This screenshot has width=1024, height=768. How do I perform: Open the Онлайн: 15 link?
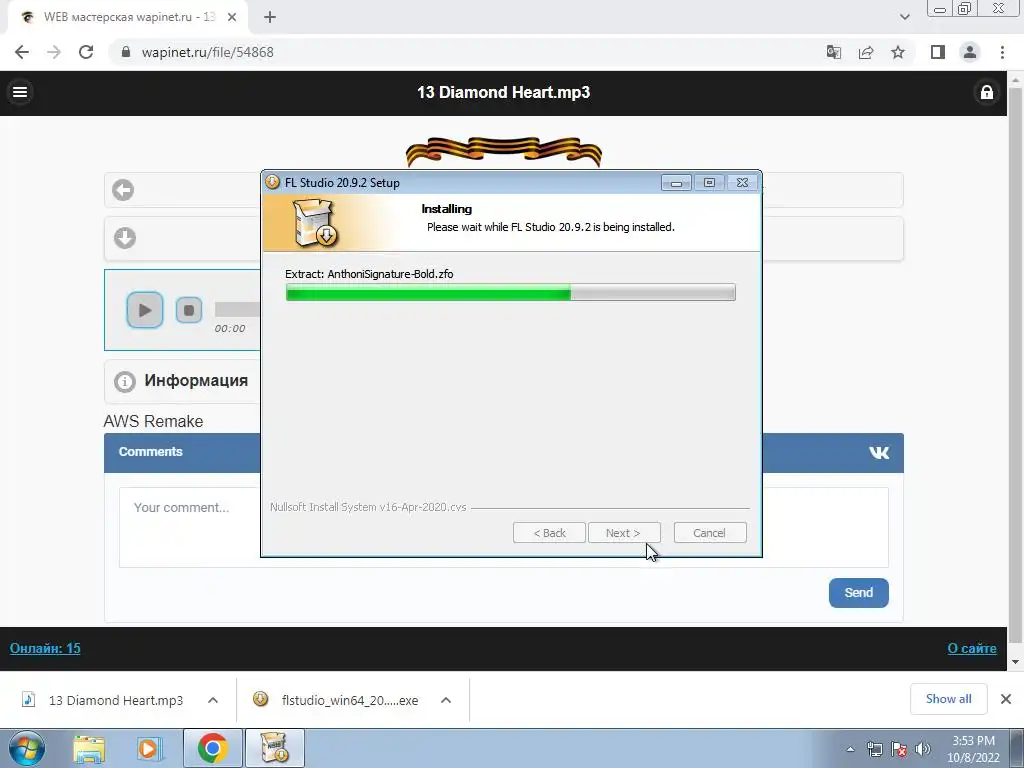click(x=45, y=648)
